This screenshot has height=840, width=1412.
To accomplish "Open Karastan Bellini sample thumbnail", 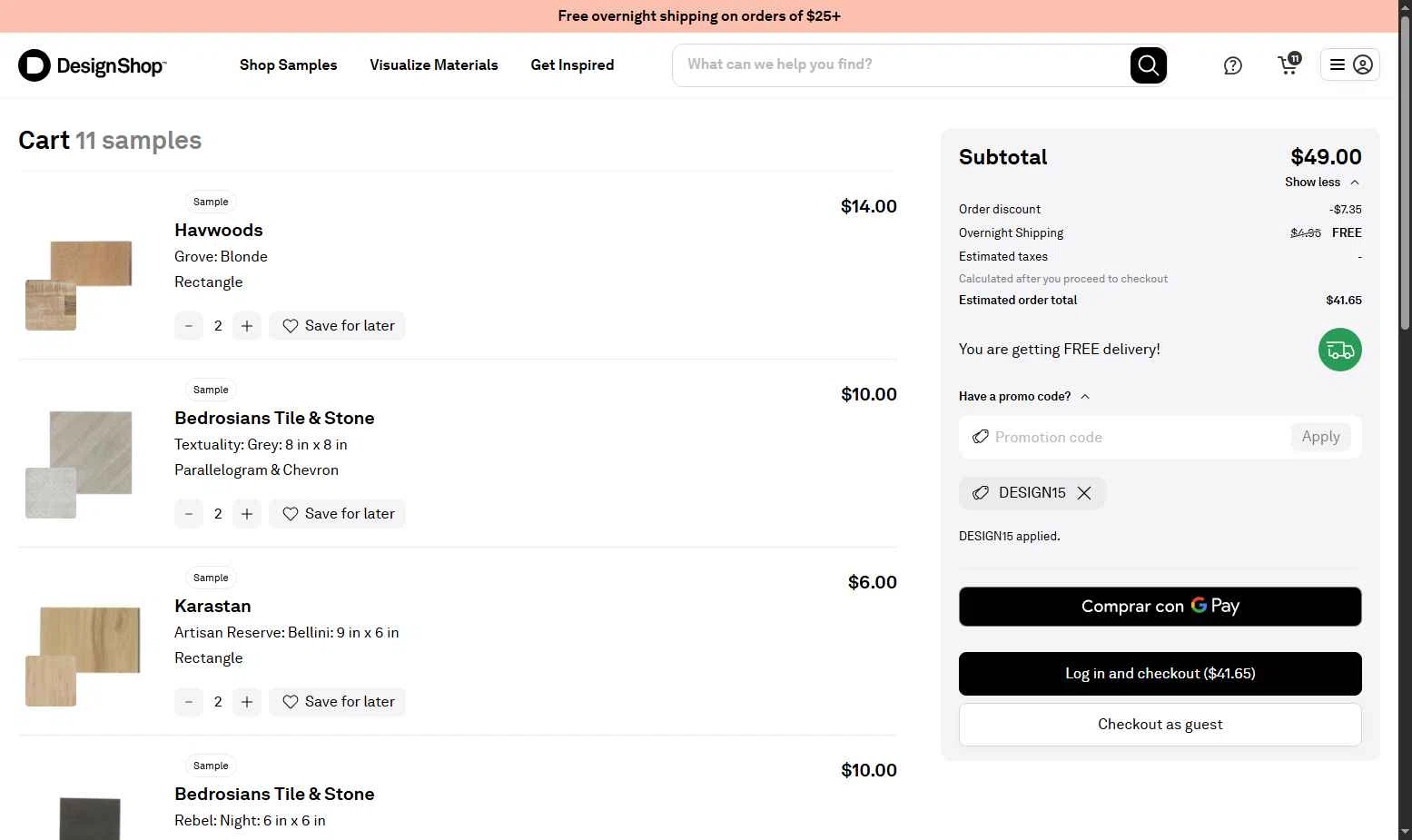I will point(83,656).
